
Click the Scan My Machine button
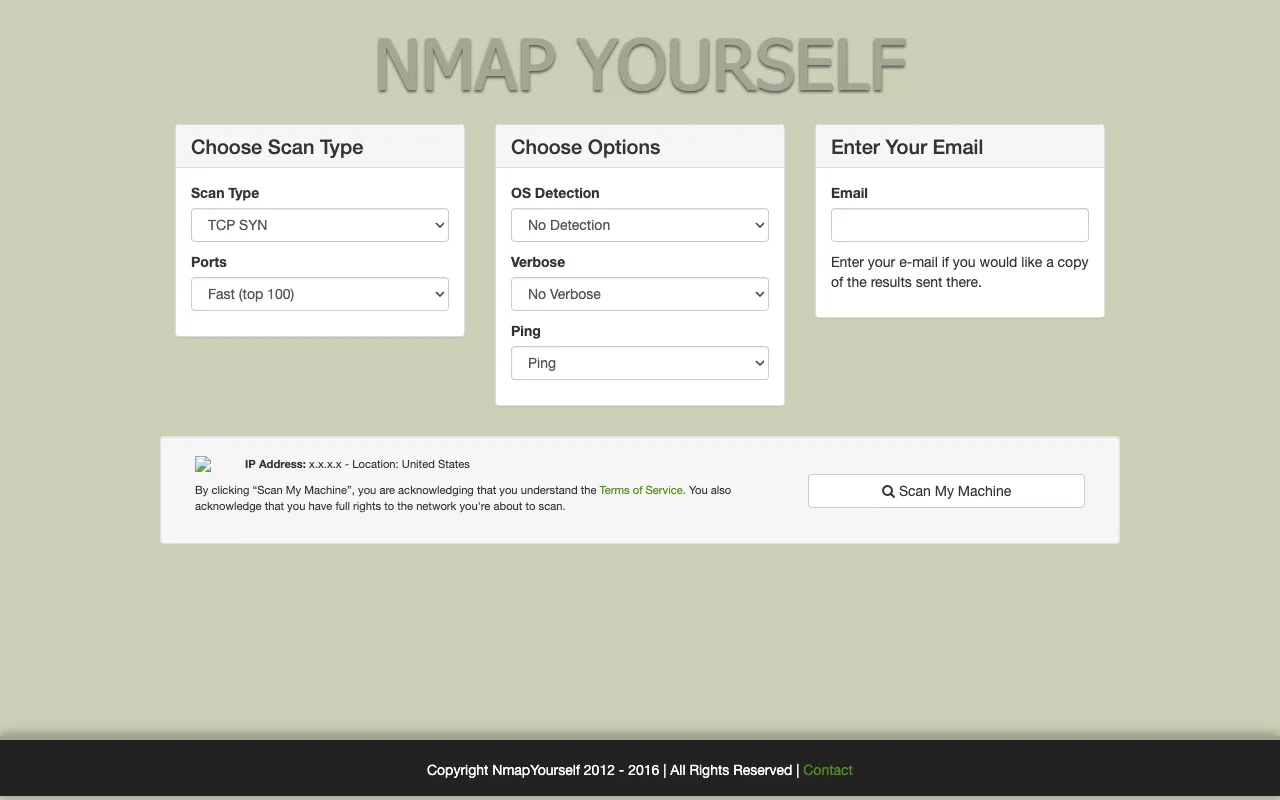coord(946,491)
